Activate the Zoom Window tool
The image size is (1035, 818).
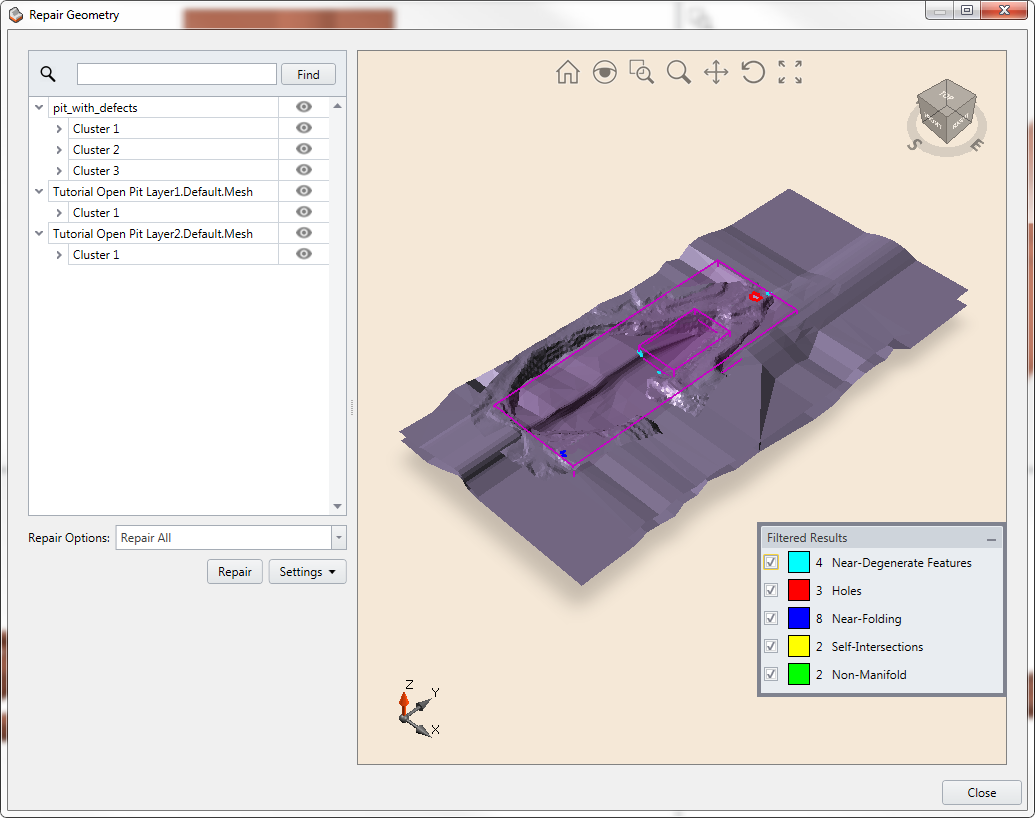(x=642, y=72)
